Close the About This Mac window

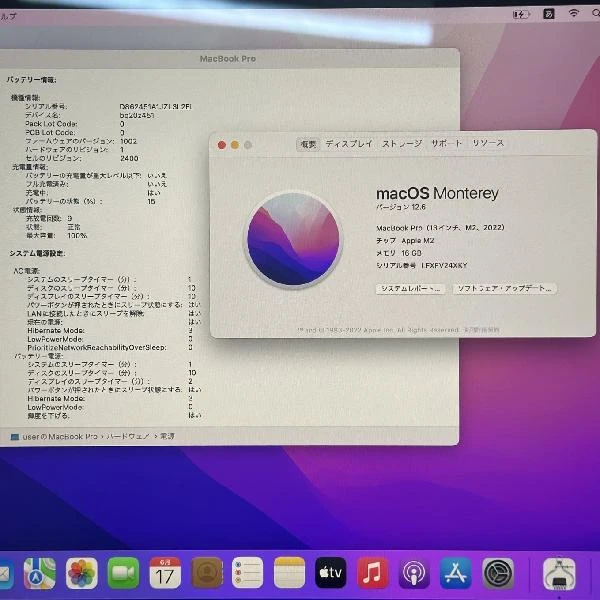pos(222,145)
